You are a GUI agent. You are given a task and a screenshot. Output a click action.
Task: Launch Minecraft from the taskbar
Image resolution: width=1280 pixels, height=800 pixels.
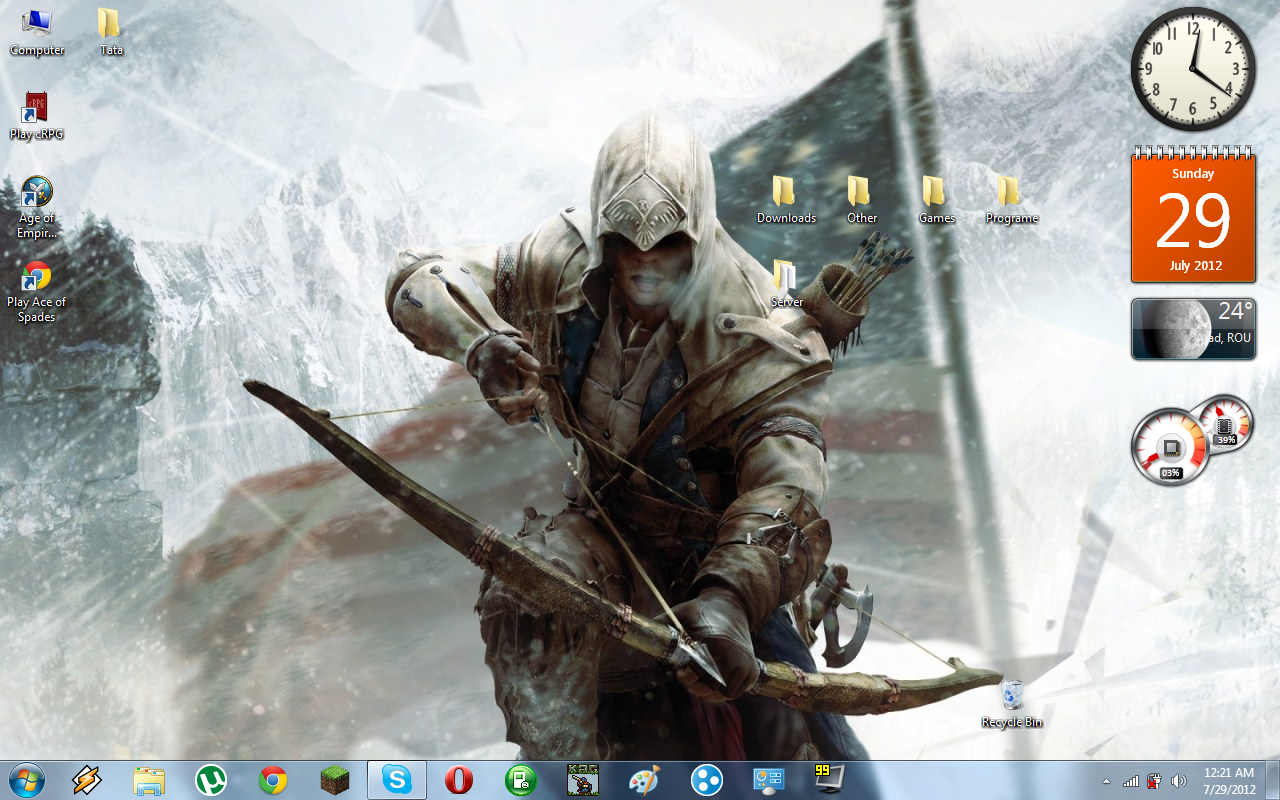pos(335,780)
